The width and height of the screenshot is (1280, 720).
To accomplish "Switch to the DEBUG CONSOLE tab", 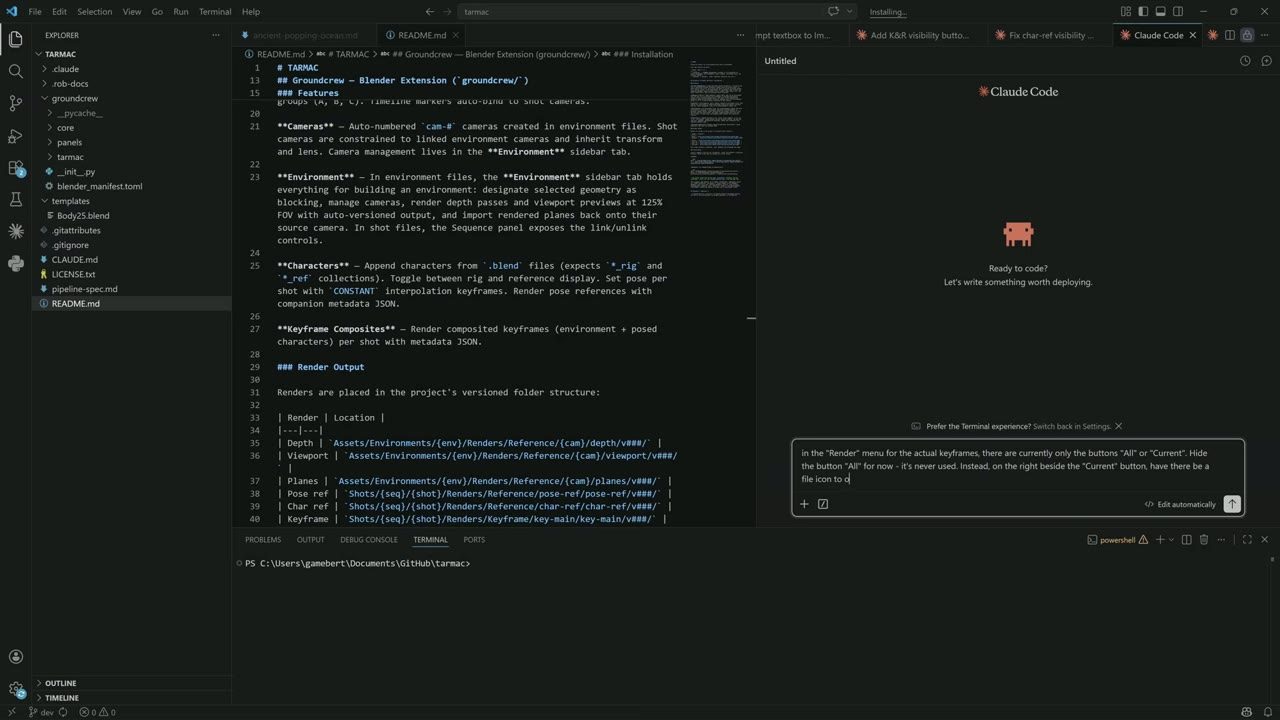I will tap(368, 540).
